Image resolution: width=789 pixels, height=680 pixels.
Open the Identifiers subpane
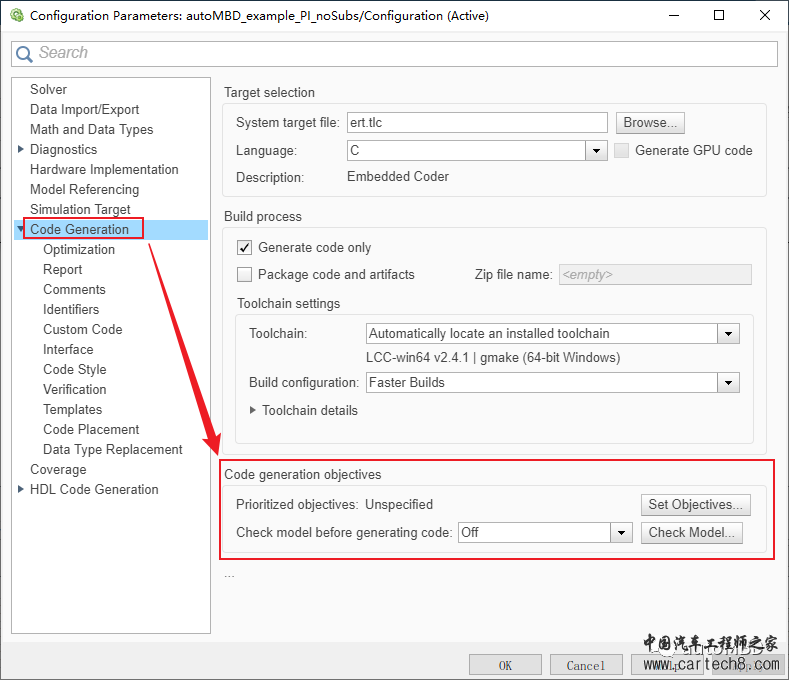click(71, 310)
